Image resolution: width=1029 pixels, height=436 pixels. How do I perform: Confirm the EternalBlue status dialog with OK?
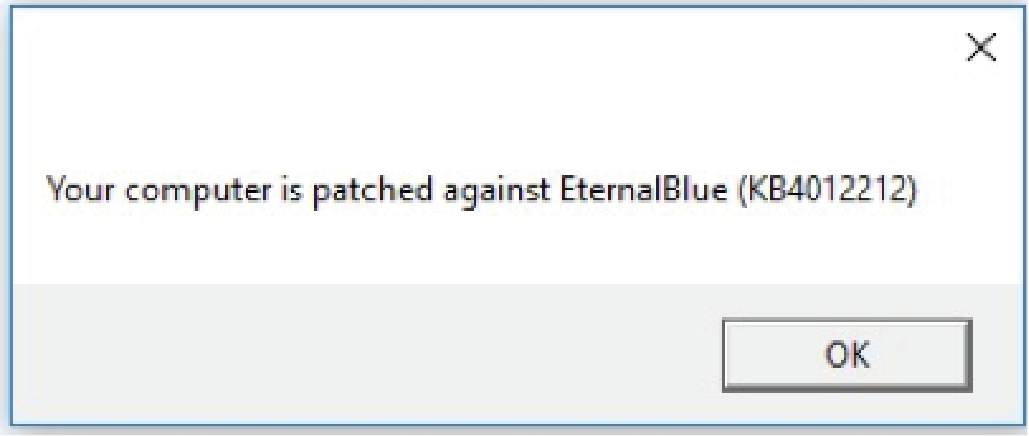coord(847,355)
